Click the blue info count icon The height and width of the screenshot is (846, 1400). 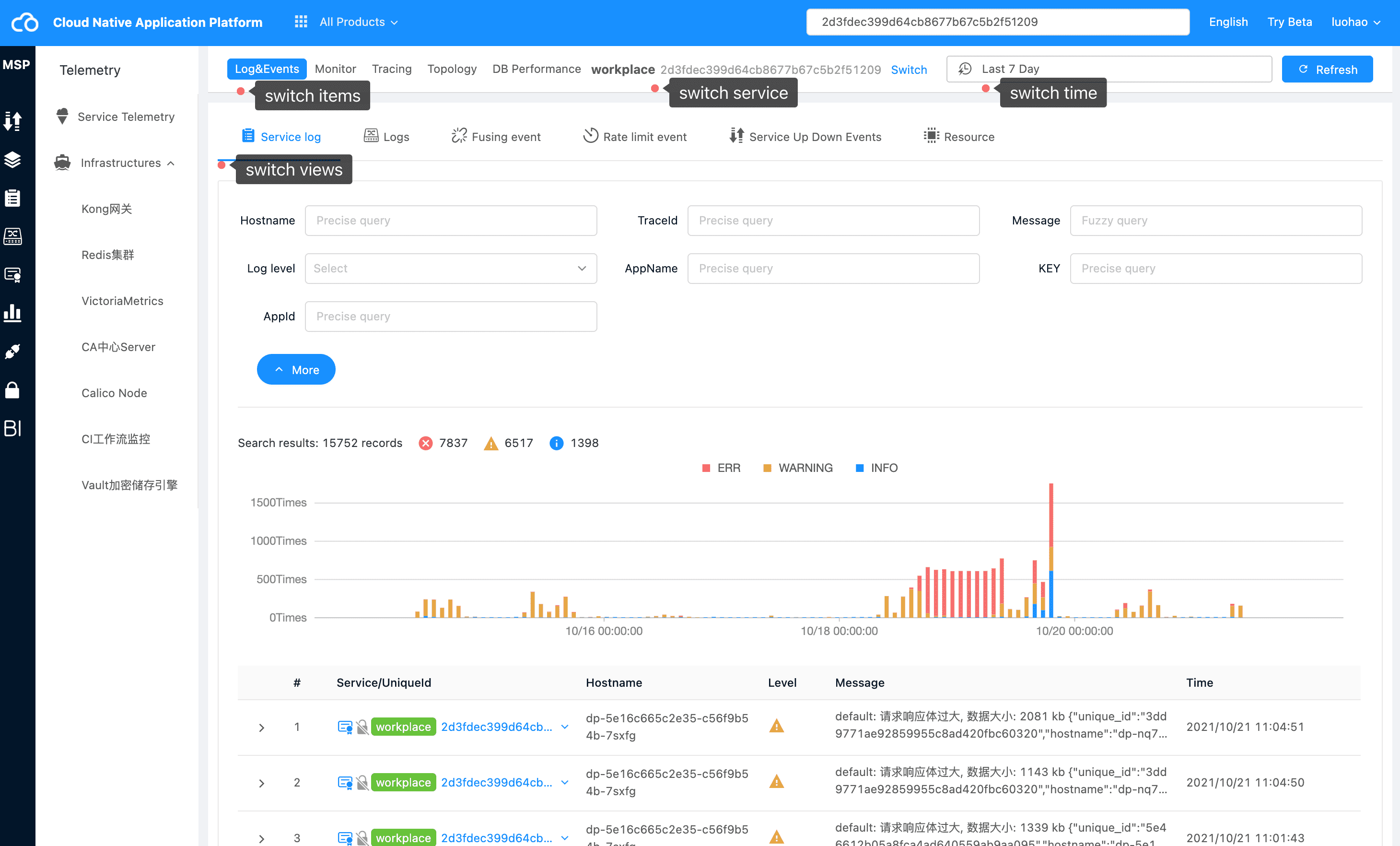[x=557, y=443]
